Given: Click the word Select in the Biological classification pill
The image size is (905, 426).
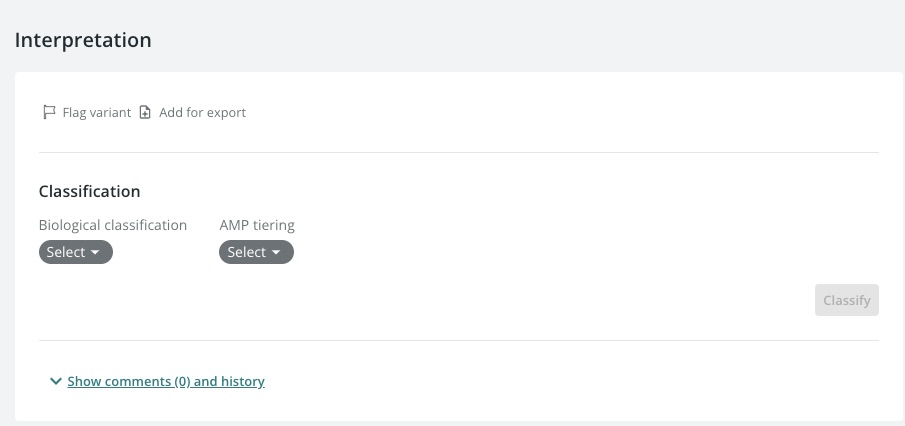Looking at the screenshot, I should point(66,252).
